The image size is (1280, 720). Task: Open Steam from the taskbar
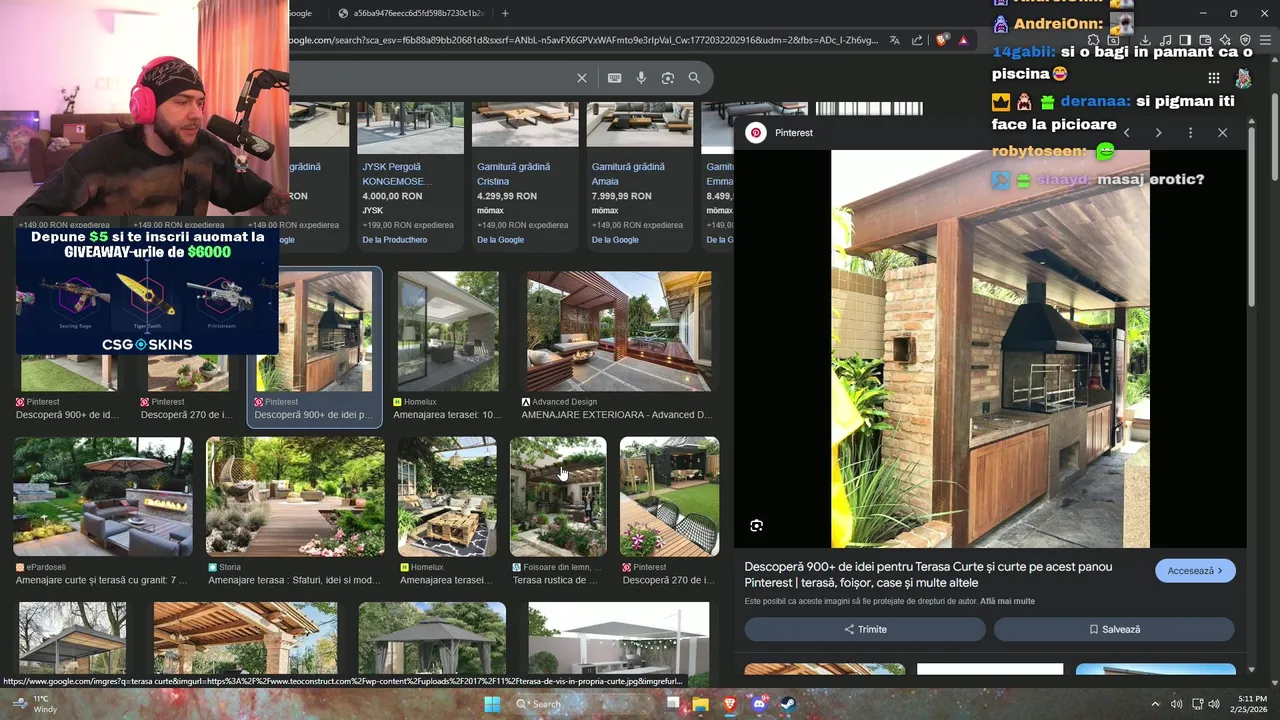(787, 704)
